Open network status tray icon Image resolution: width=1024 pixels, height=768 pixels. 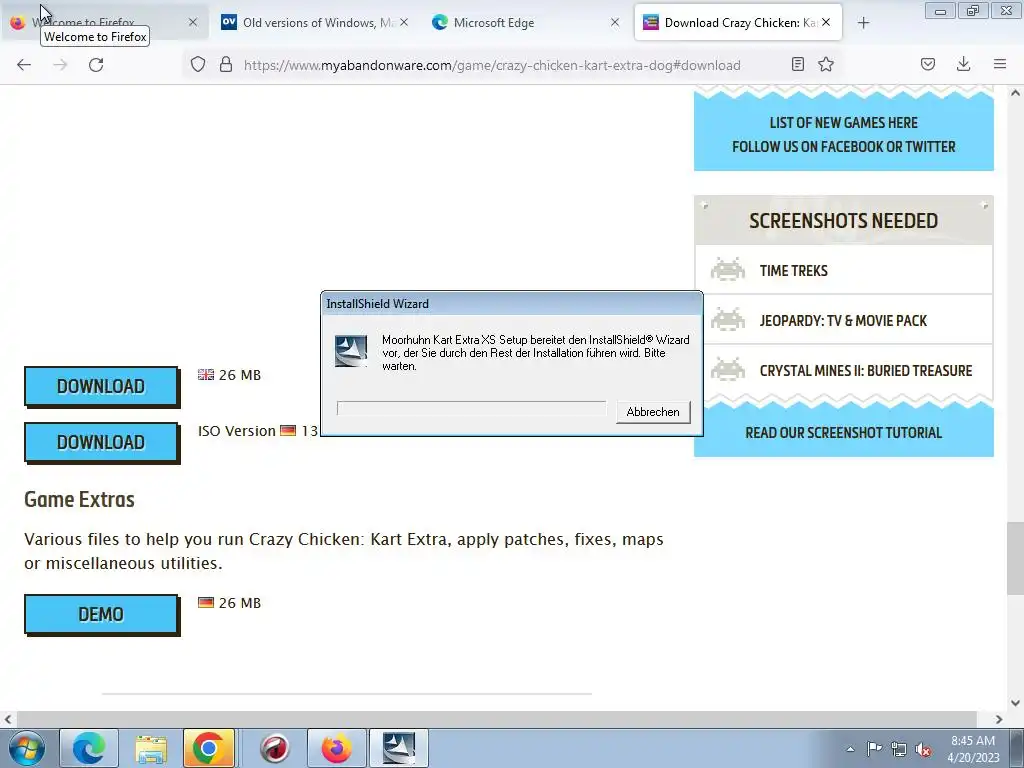(x=899, y=749)
